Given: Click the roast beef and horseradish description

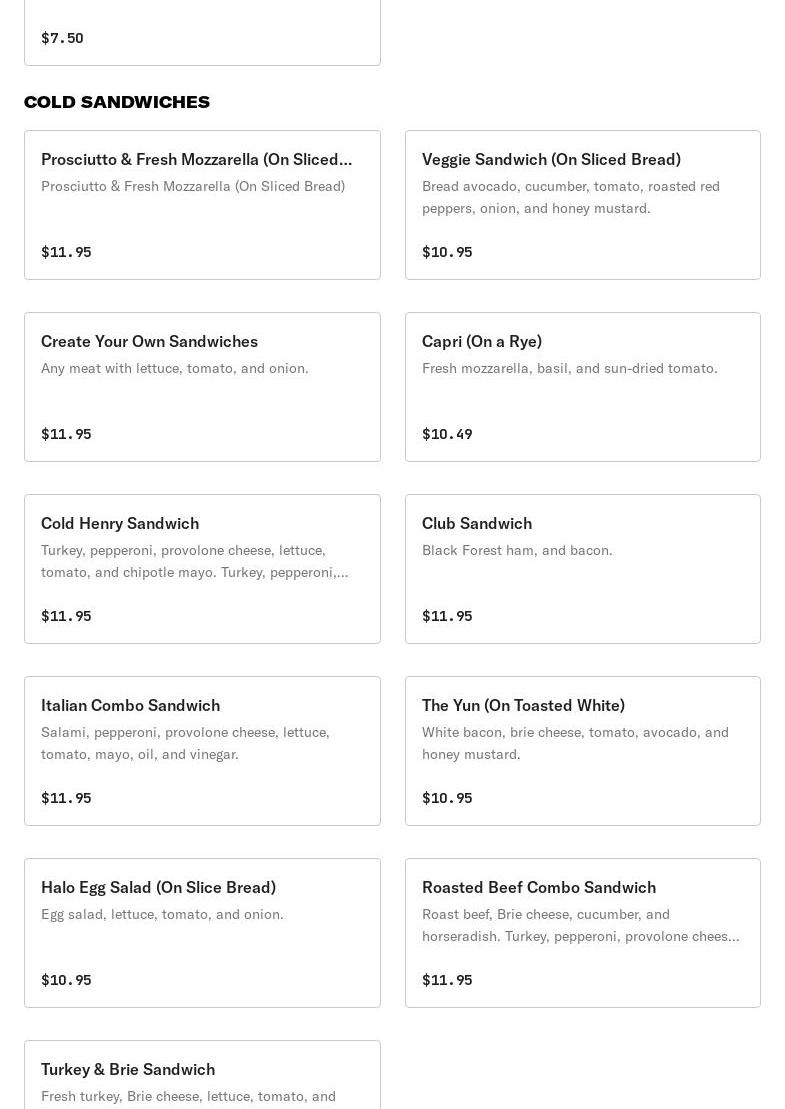Looking at the screenshot, I should point(580,925).
